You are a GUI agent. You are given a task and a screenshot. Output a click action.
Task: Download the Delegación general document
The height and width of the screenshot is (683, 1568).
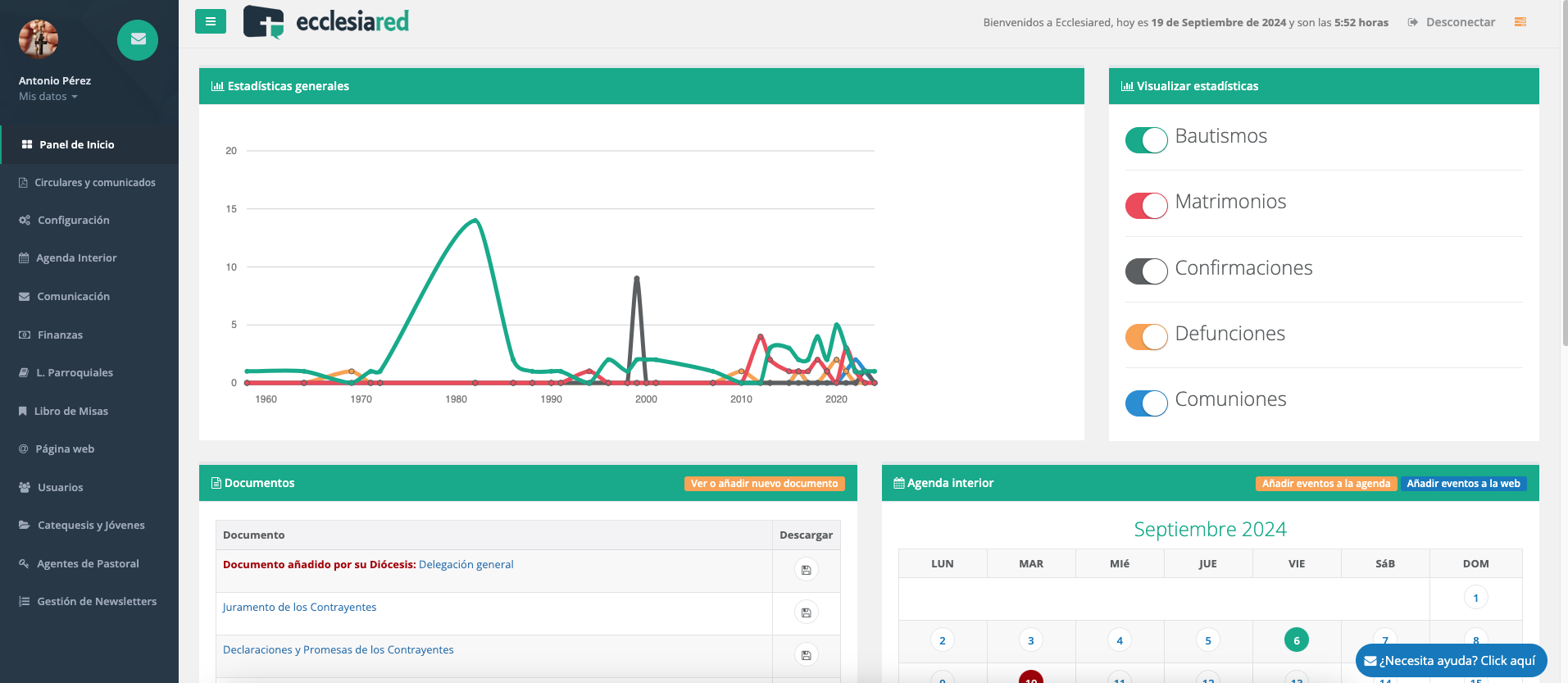click(806, 570)
